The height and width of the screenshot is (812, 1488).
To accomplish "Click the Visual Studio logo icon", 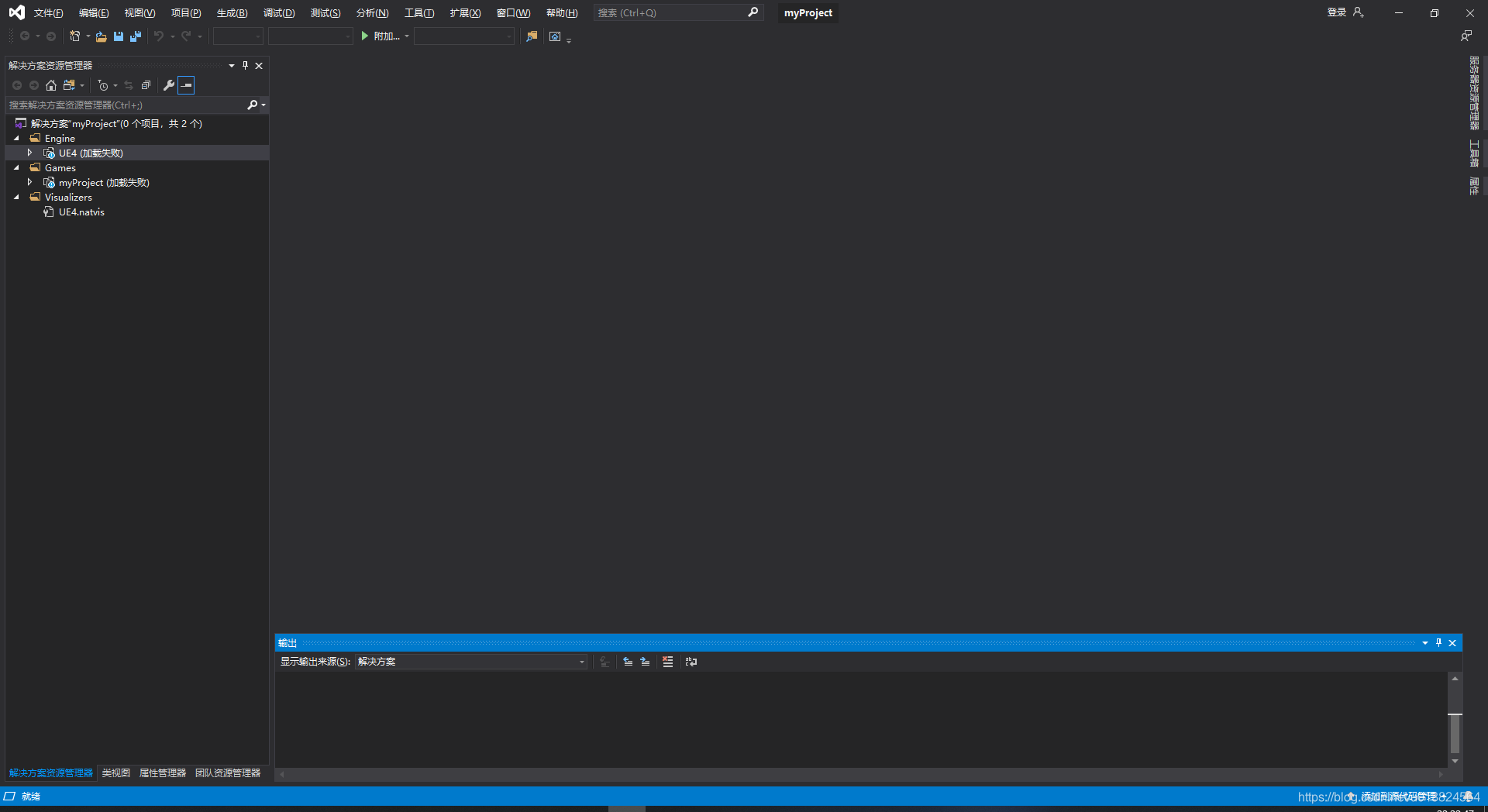I will tap(16, 12).
